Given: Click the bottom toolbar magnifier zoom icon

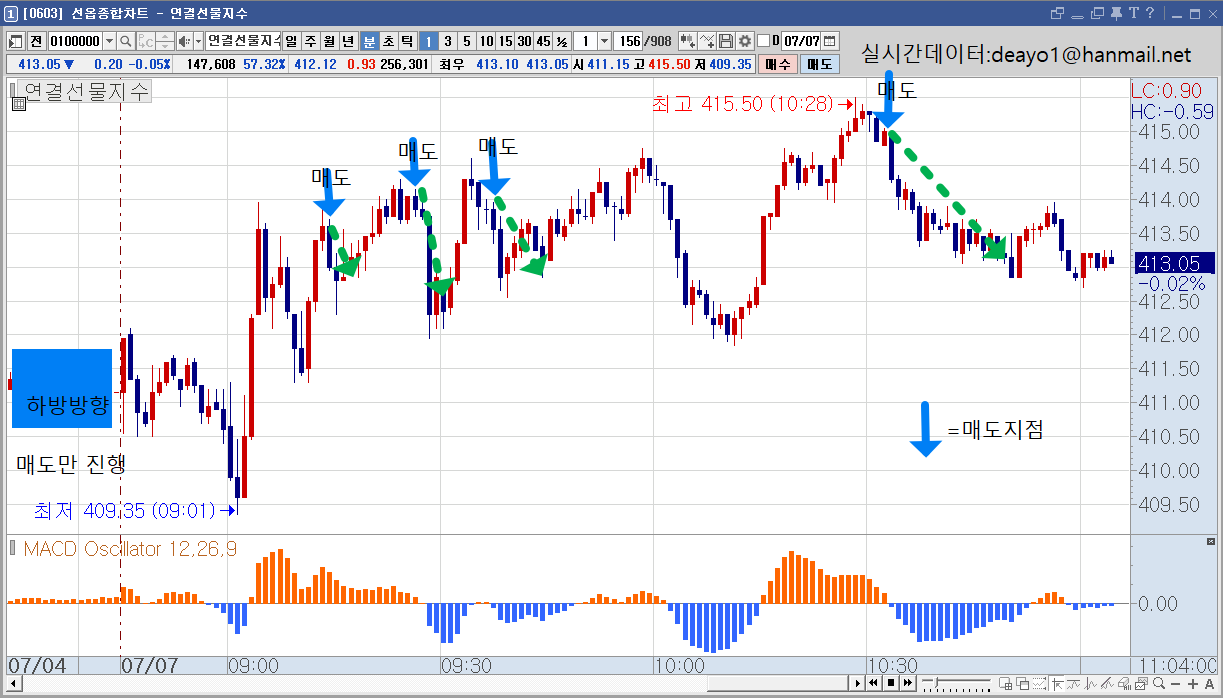Looking at the screenshot, I should pyautogui.click(x=1157, y=683).
